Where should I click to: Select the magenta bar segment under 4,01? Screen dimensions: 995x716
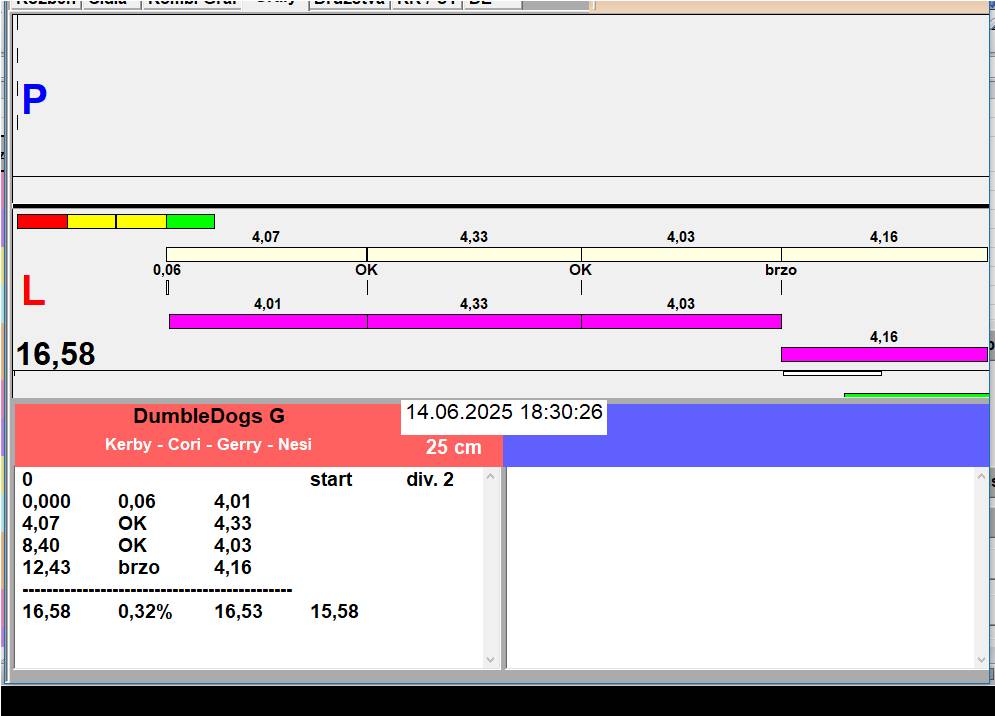point(268,321)
